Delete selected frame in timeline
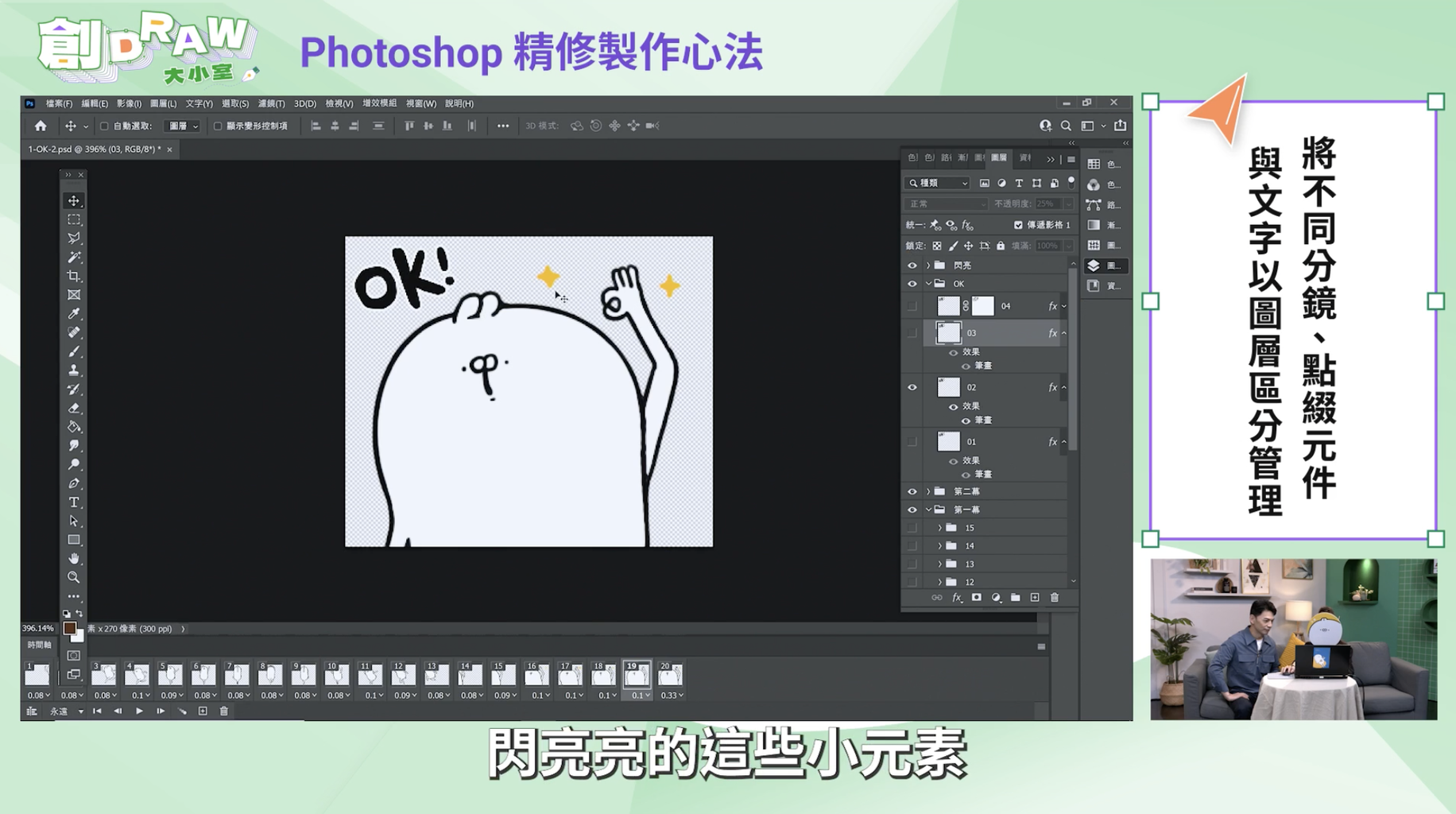 (224, 711)
